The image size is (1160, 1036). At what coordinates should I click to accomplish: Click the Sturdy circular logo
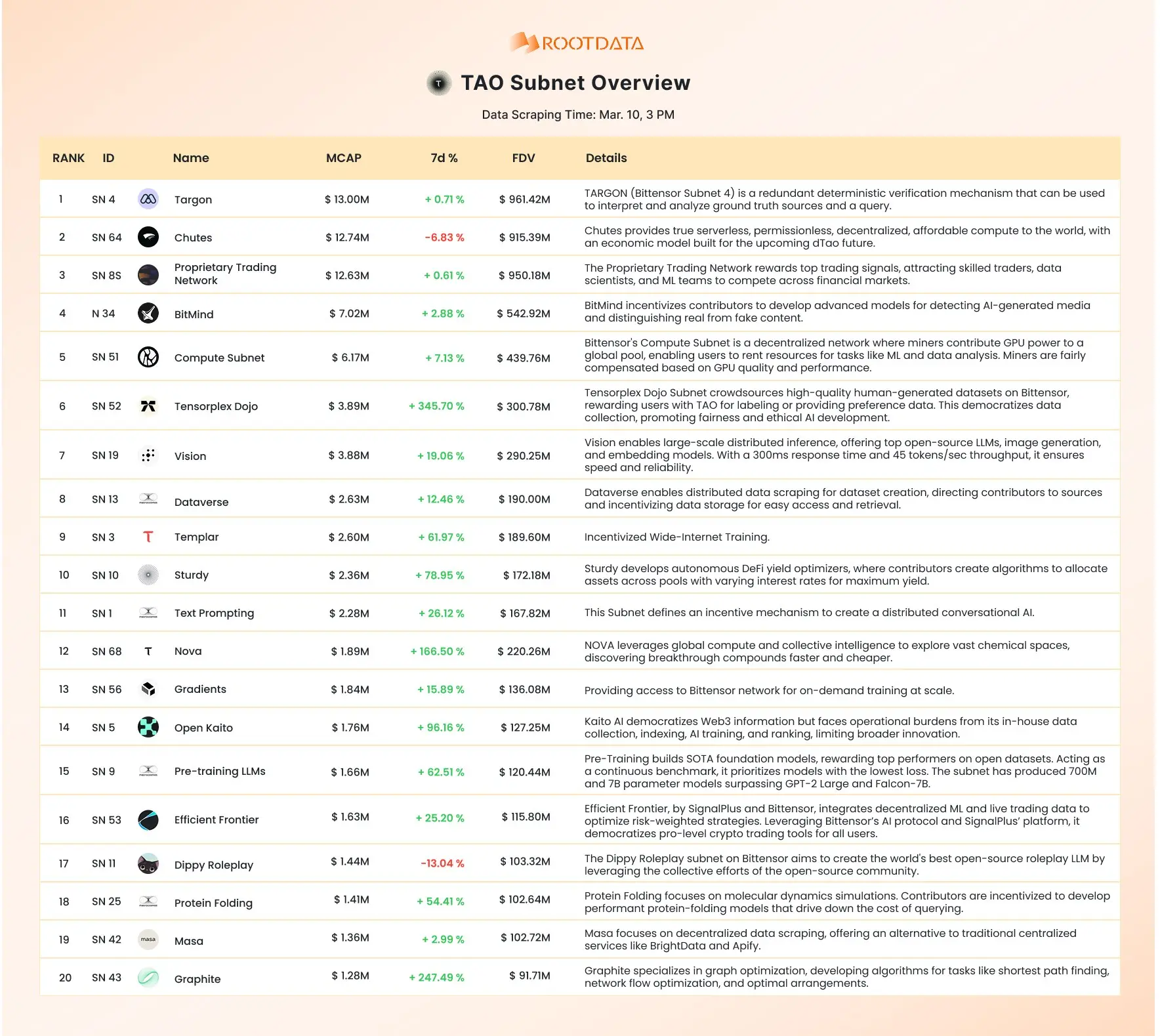click(148, 574)
